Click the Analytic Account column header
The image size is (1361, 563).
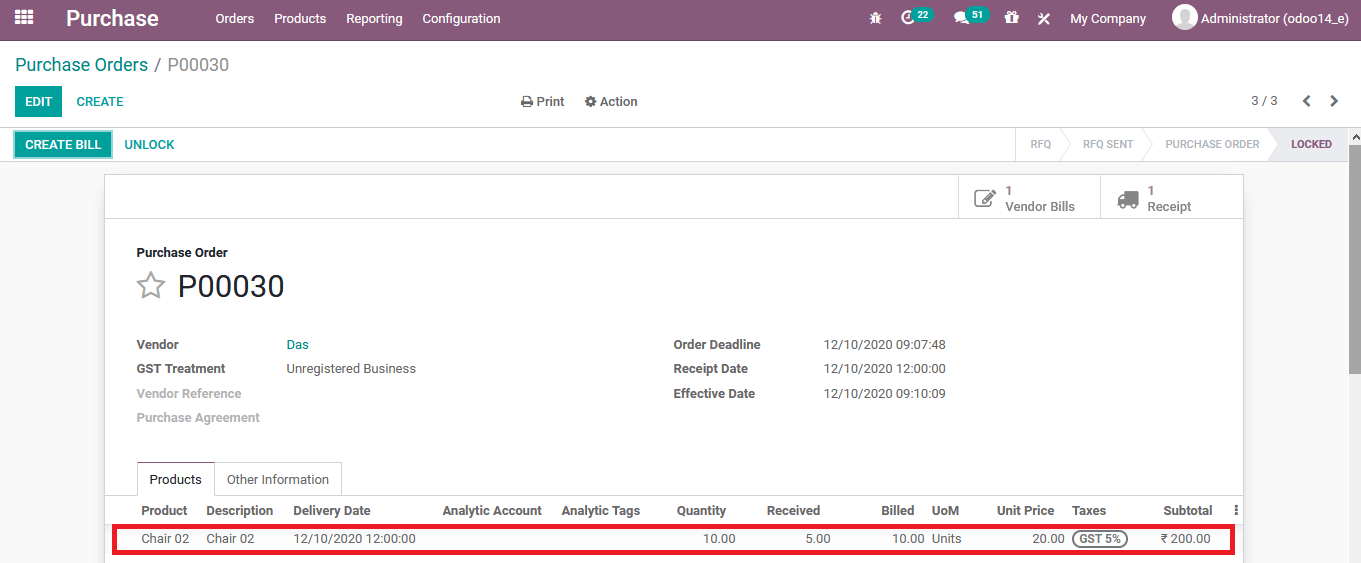pyautogui.click(x=492, y=510)
